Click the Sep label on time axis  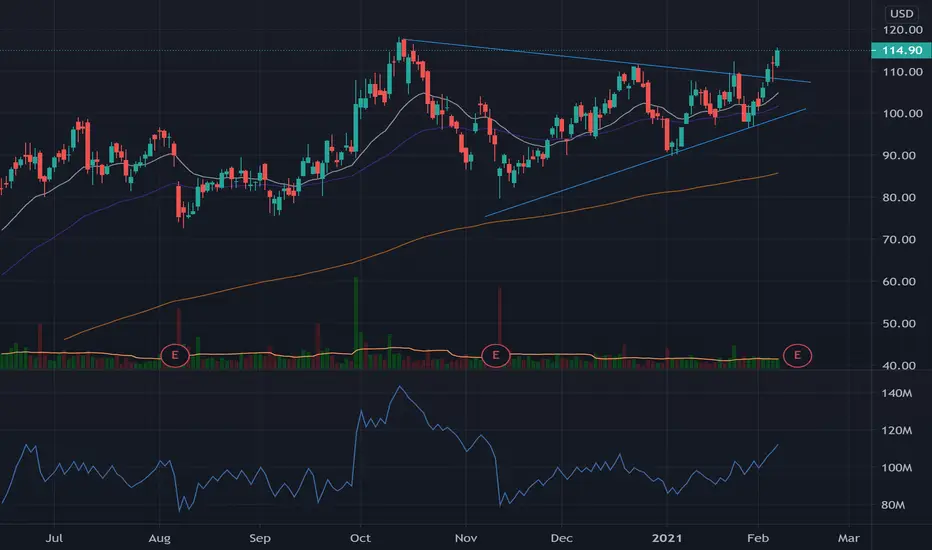[x=260, y=538]
